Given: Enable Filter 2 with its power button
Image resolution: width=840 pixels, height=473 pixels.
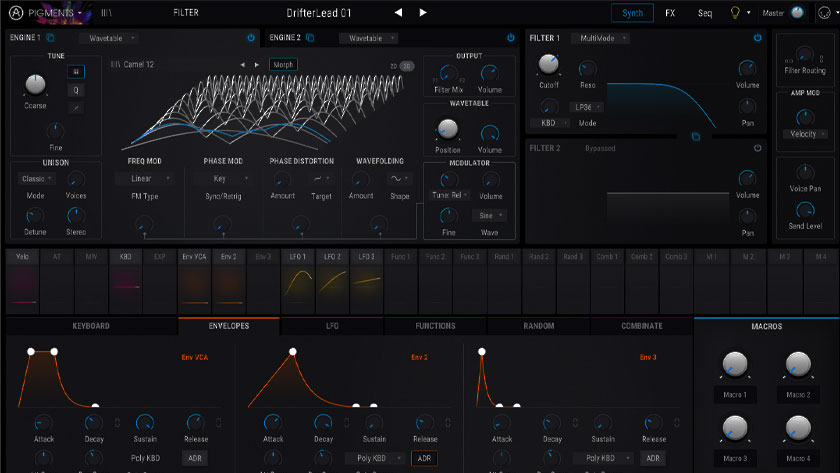Looking at the screenshot, I should (x=757, y=148).
